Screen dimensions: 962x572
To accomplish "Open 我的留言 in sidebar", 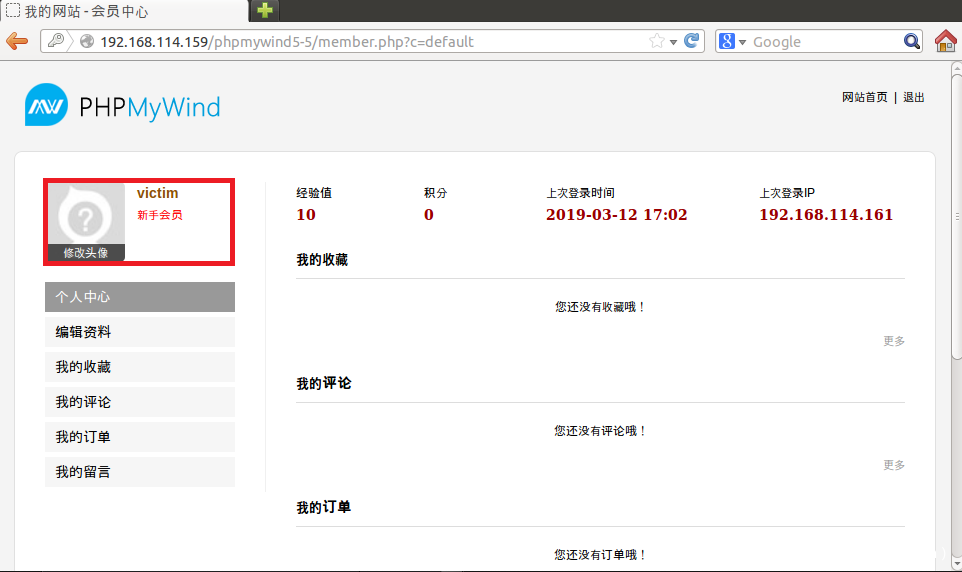I will click(x=140, y=472).
